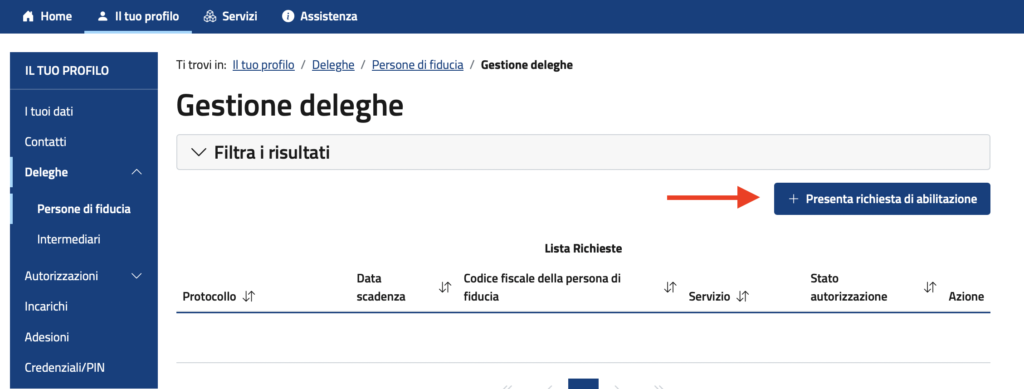Click the Home house icon
The height and width of the screenshot is (389, 1024).
coord(27,16)
